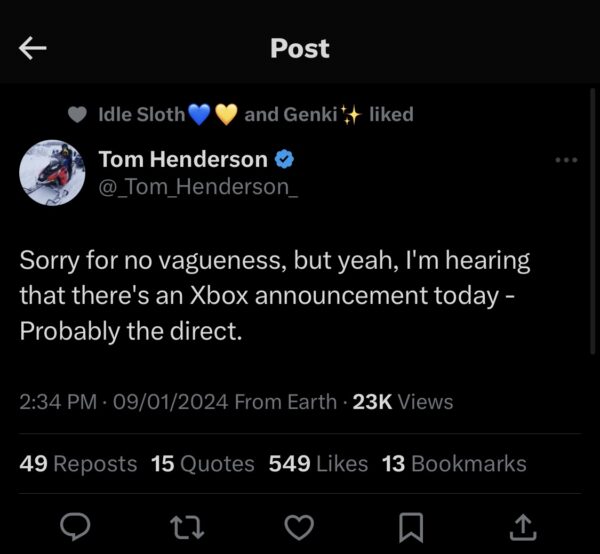Go back using the left arrow
The width and height of the screenshot is (600, 554).
[x=34, y=48]
